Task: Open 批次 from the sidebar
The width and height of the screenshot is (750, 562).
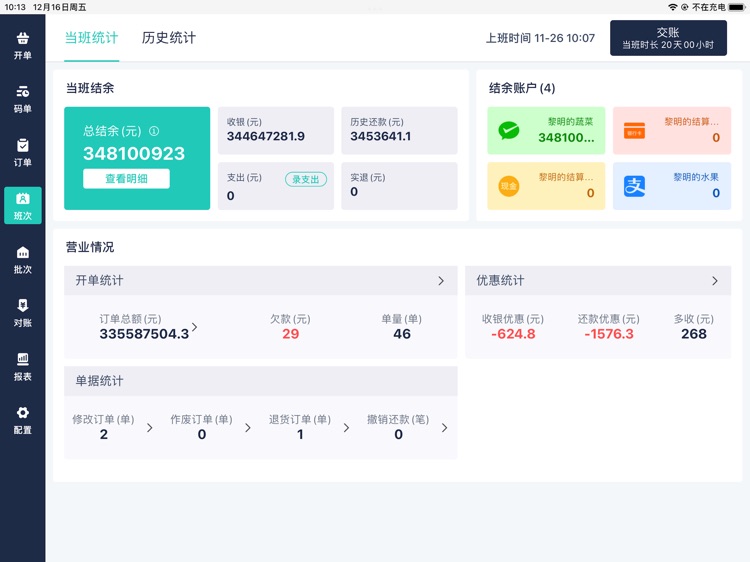Action: 22,260
